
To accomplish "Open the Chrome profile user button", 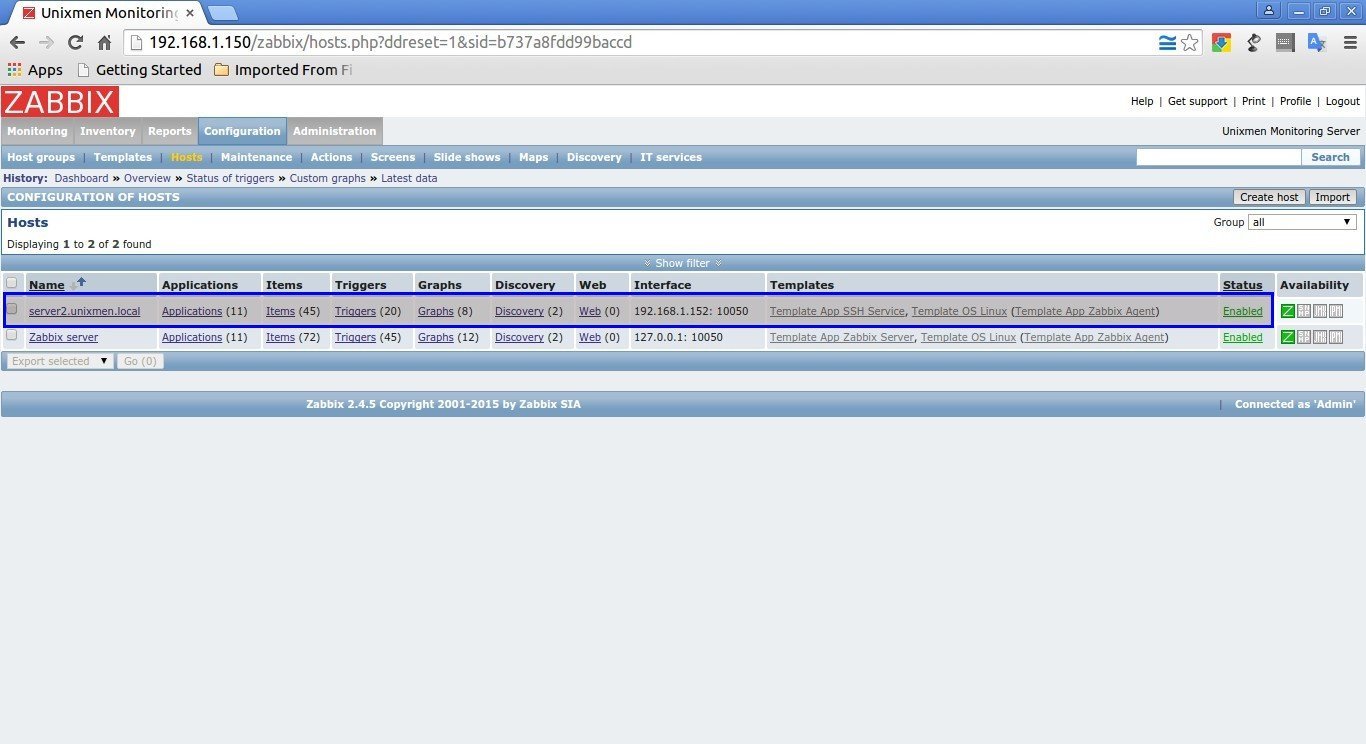I will [1269, 11].
